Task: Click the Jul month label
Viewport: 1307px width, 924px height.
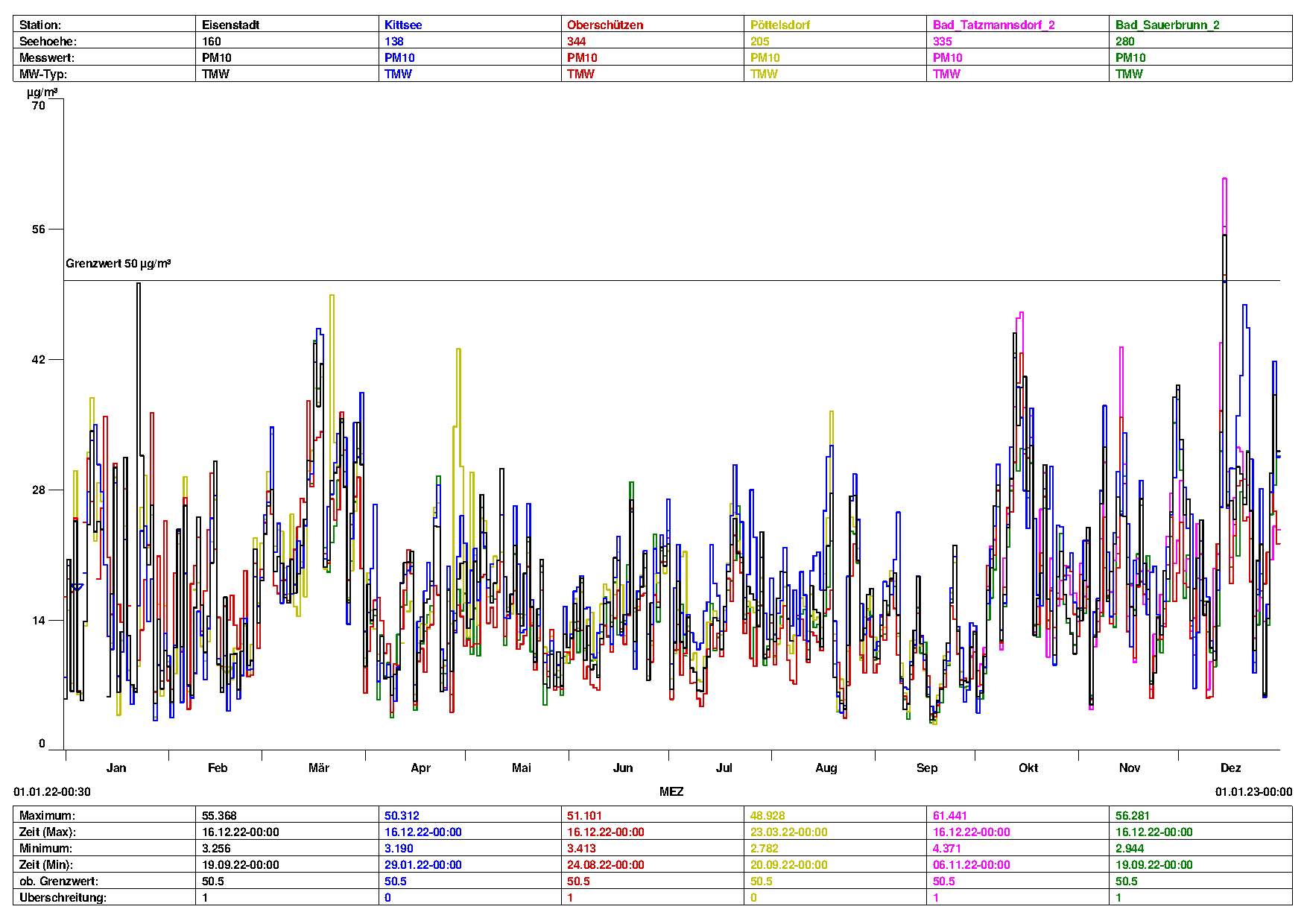Action: click(x=724, y=768)
